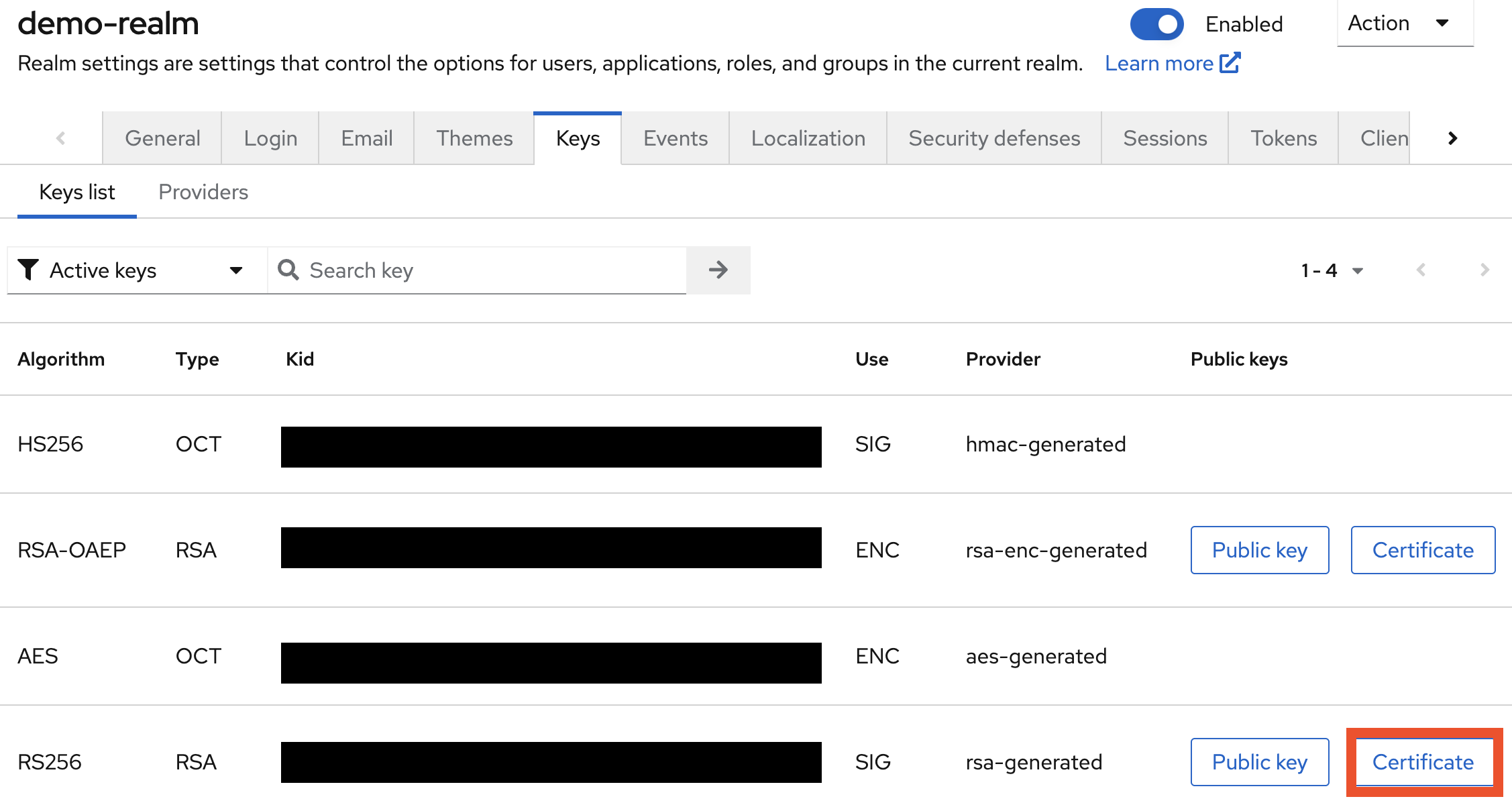Click the Learn more link
Viewport: 1512px width, 805px height.
(1158, 63)
